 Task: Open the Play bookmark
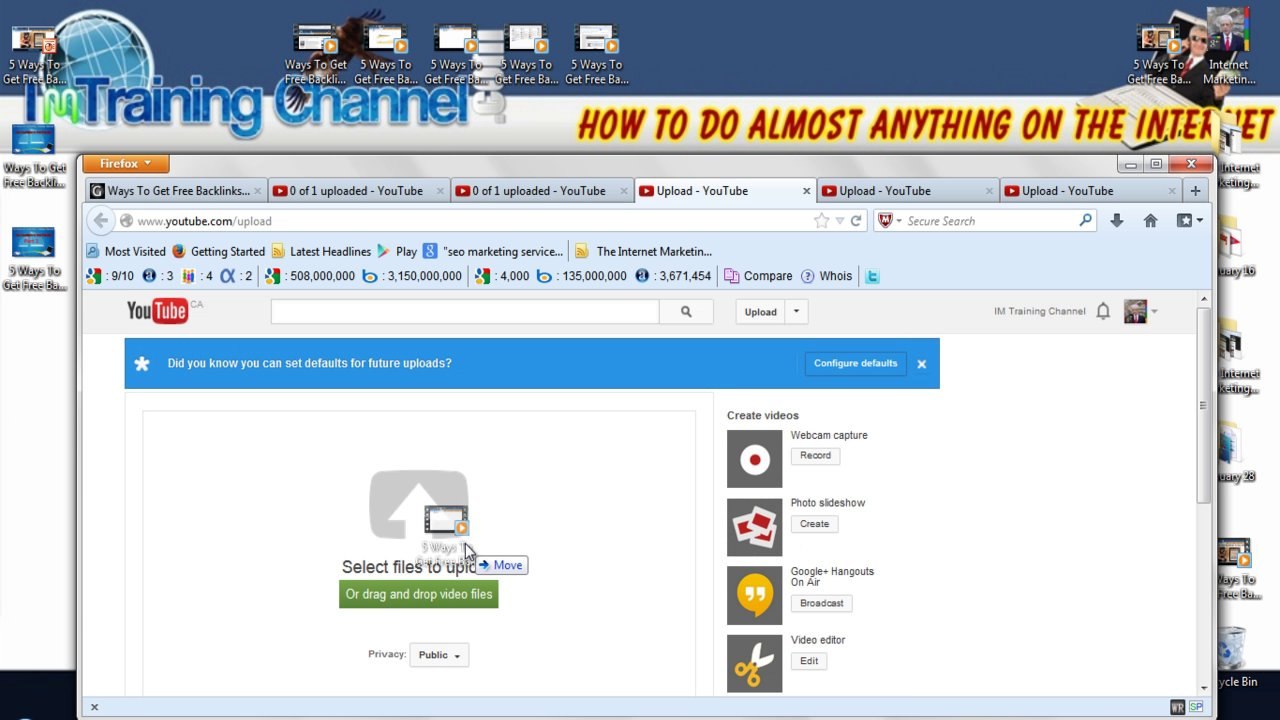point(397,251)
